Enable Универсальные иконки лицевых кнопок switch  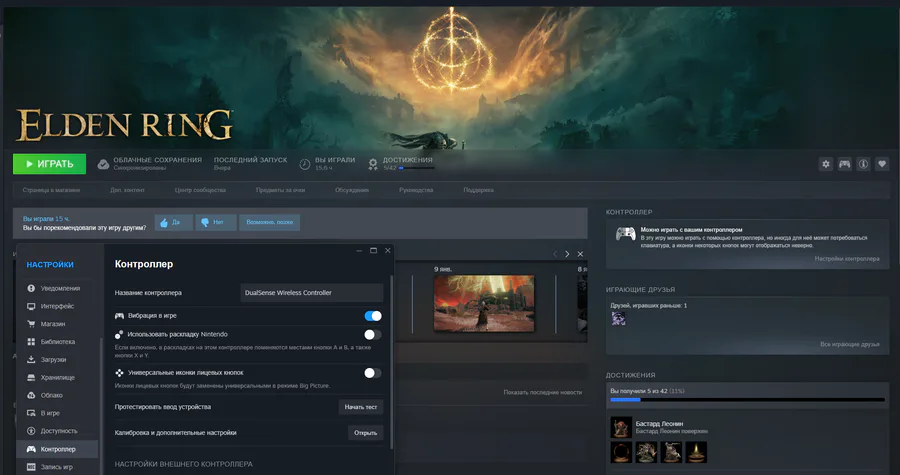[x=373, y=373]
